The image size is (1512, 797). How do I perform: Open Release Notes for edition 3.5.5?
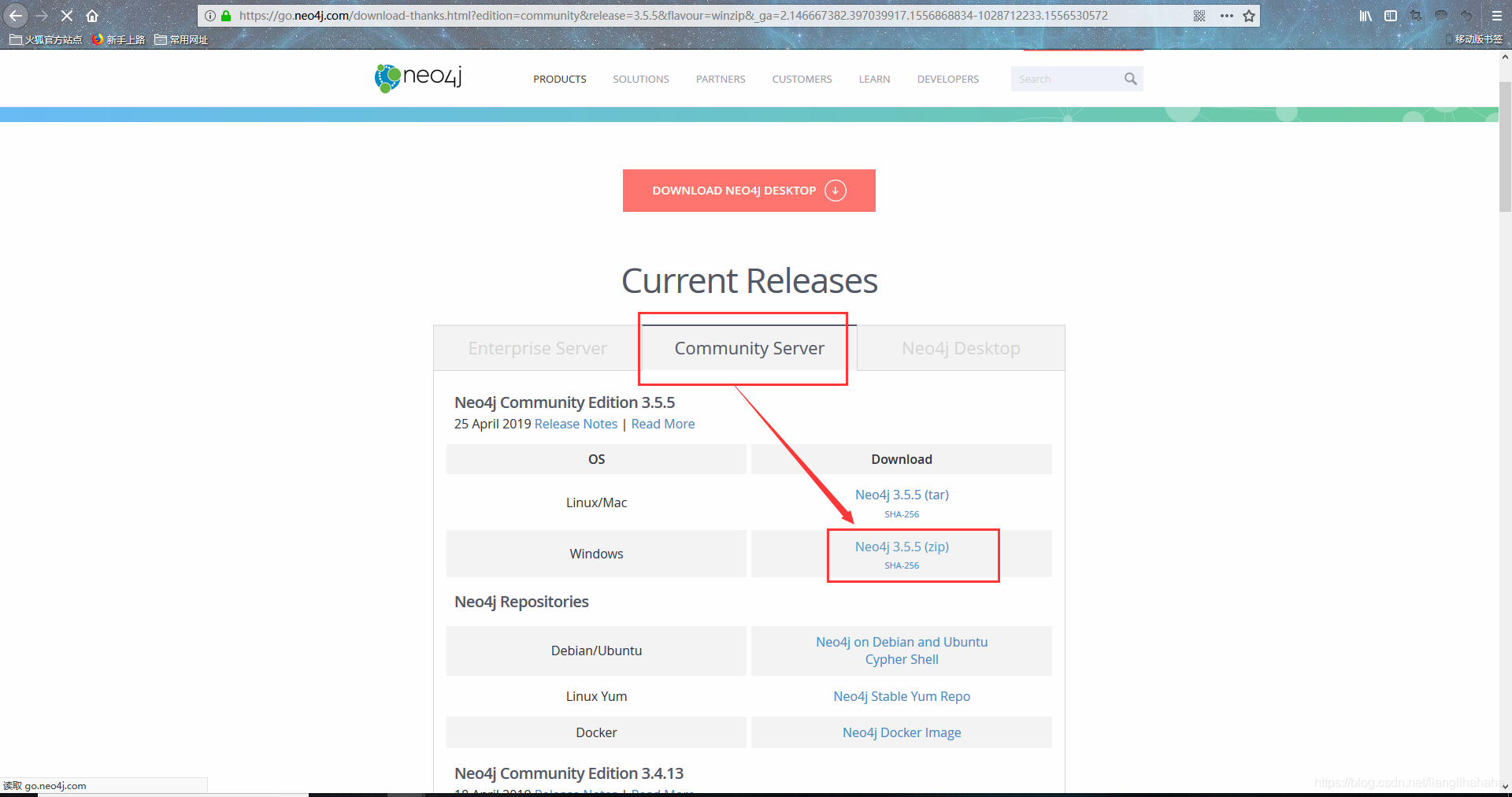576,424
